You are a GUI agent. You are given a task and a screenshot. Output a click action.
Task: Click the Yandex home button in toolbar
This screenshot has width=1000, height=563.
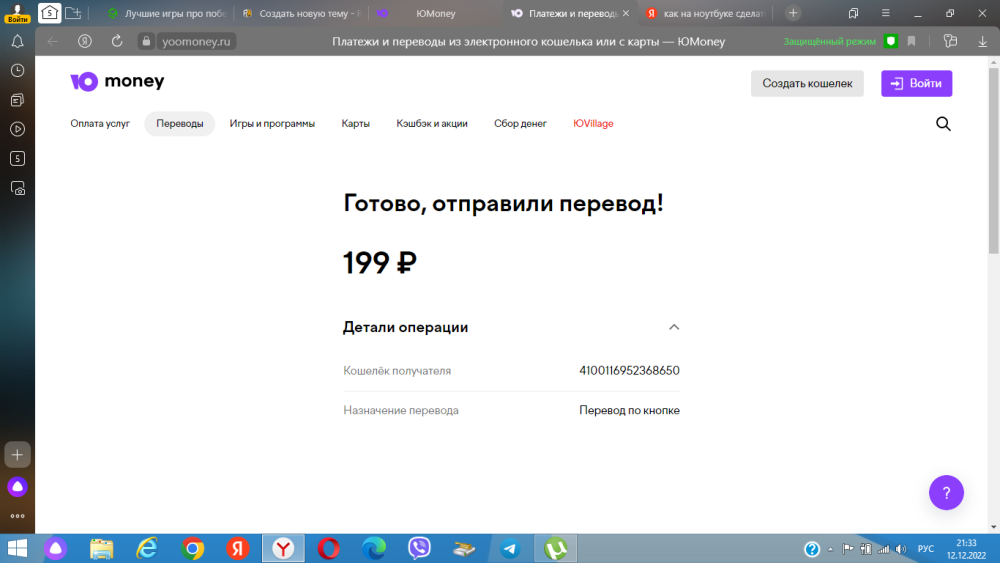85,41
